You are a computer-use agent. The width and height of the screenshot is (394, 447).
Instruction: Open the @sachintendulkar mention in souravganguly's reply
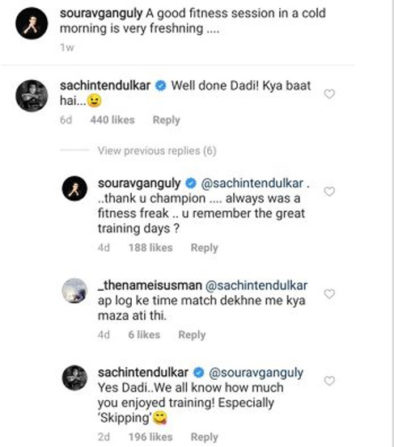click(x=252, y=183)
